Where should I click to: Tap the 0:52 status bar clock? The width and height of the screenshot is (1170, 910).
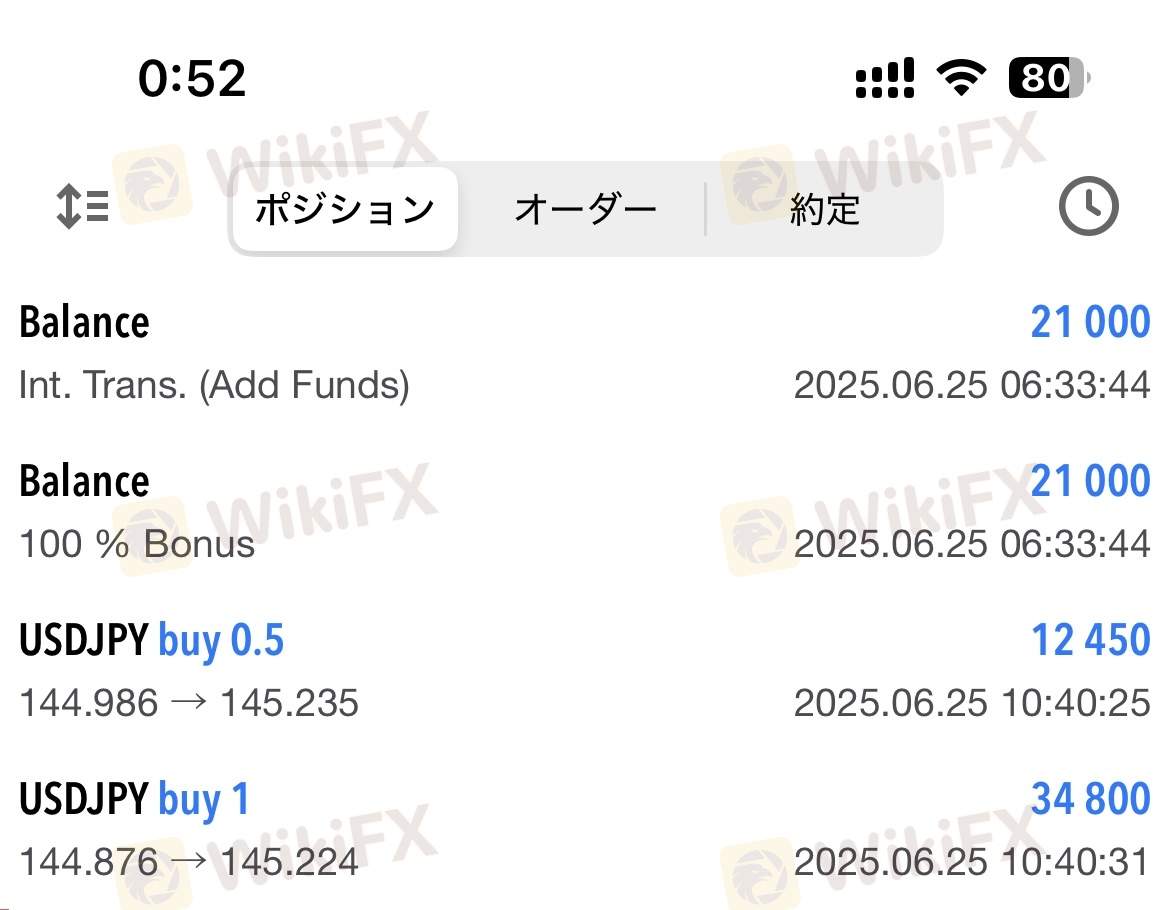(x=192, y=78)
